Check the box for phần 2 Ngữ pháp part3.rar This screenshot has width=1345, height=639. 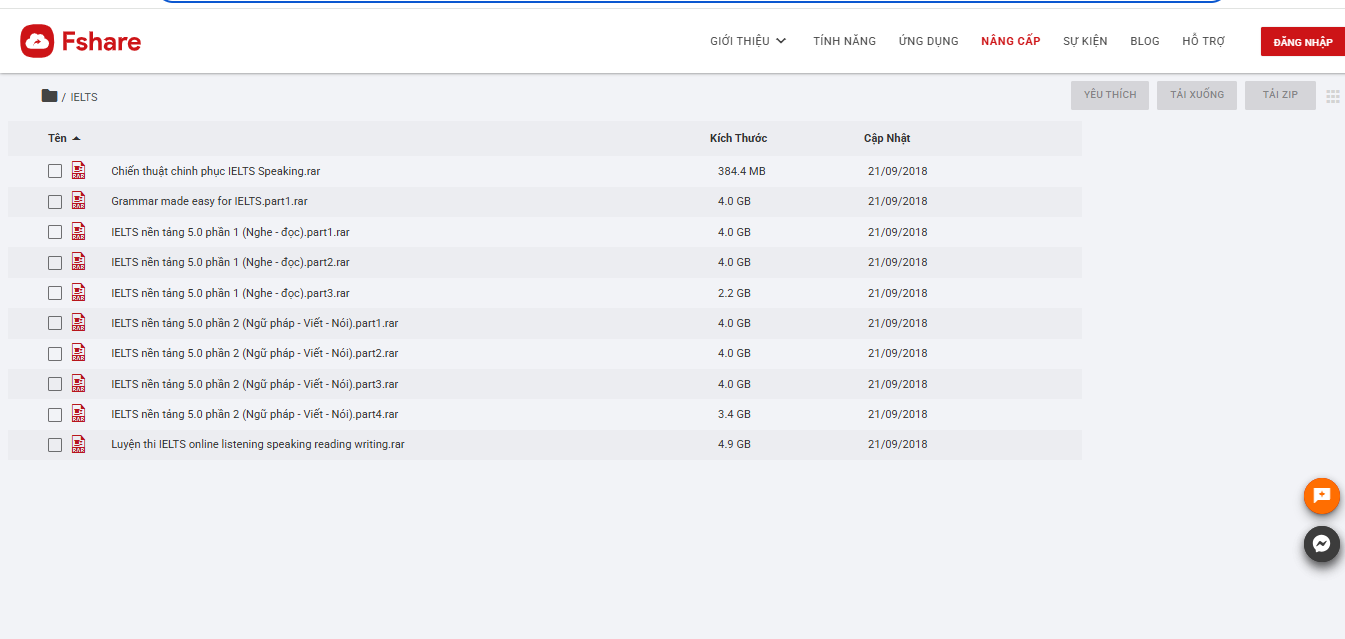(55, 384)
